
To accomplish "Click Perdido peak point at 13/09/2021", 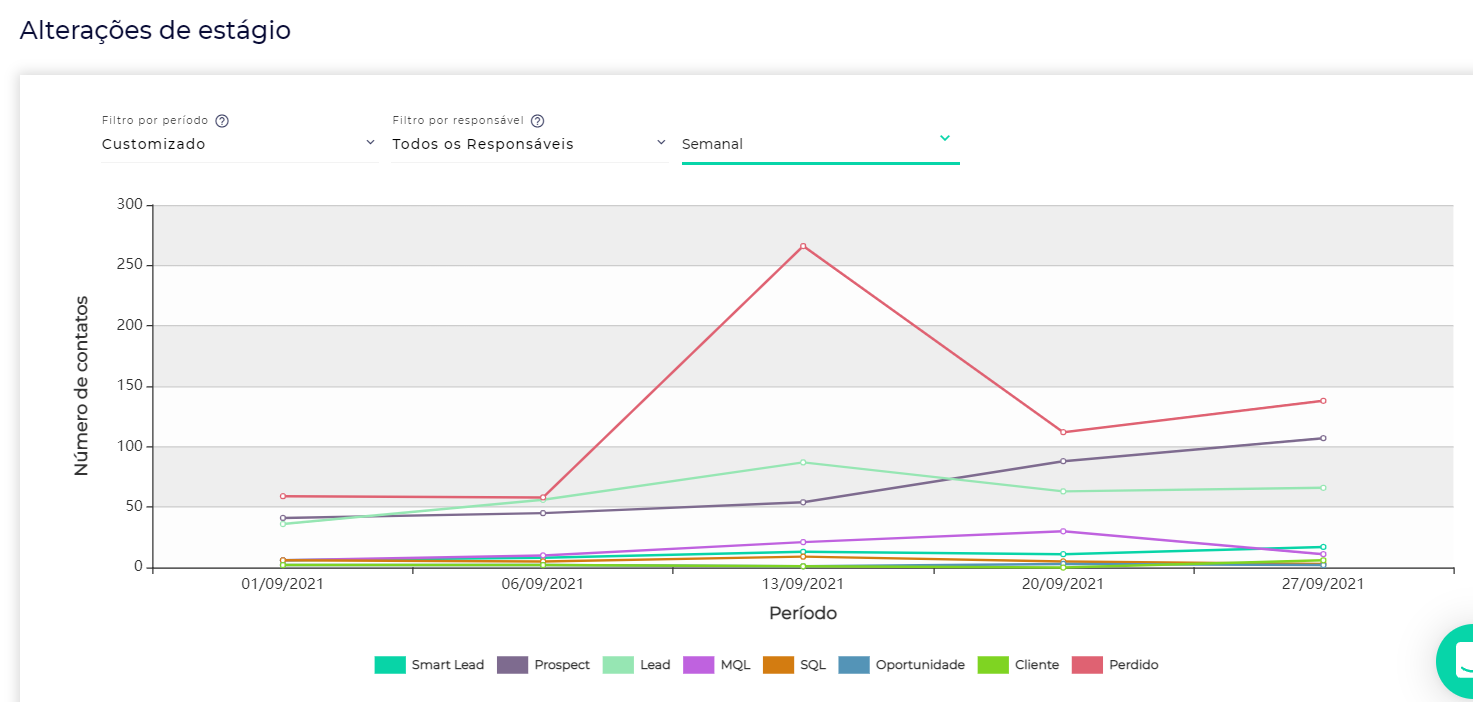I will (803, 246).
